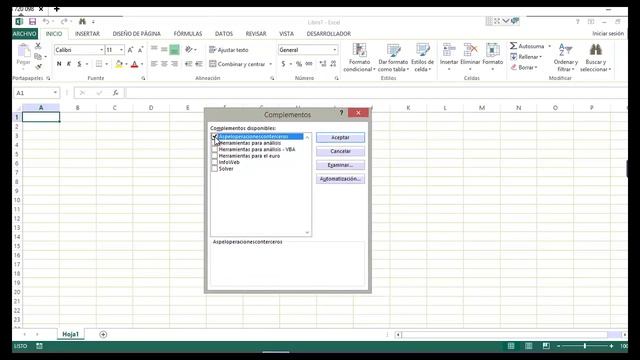The image size is (640, 360).
Task: Enable the Solver add-in checkbox
Action: (x=214, y=169)
